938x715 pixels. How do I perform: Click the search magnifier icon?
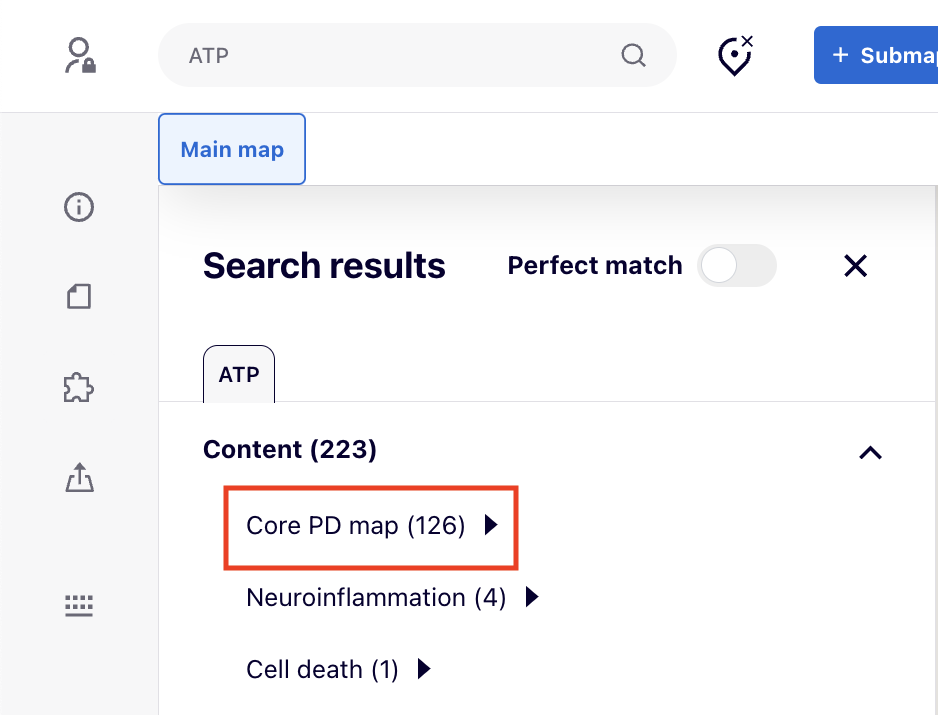(x=634, y=55)
